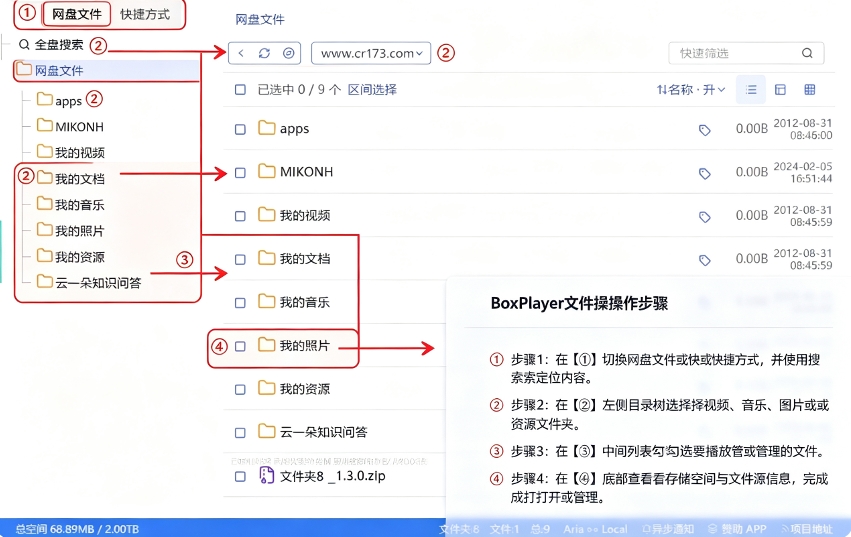
Task: Switch to the 网盘文件 tab
Action: [x=77, y=14]
